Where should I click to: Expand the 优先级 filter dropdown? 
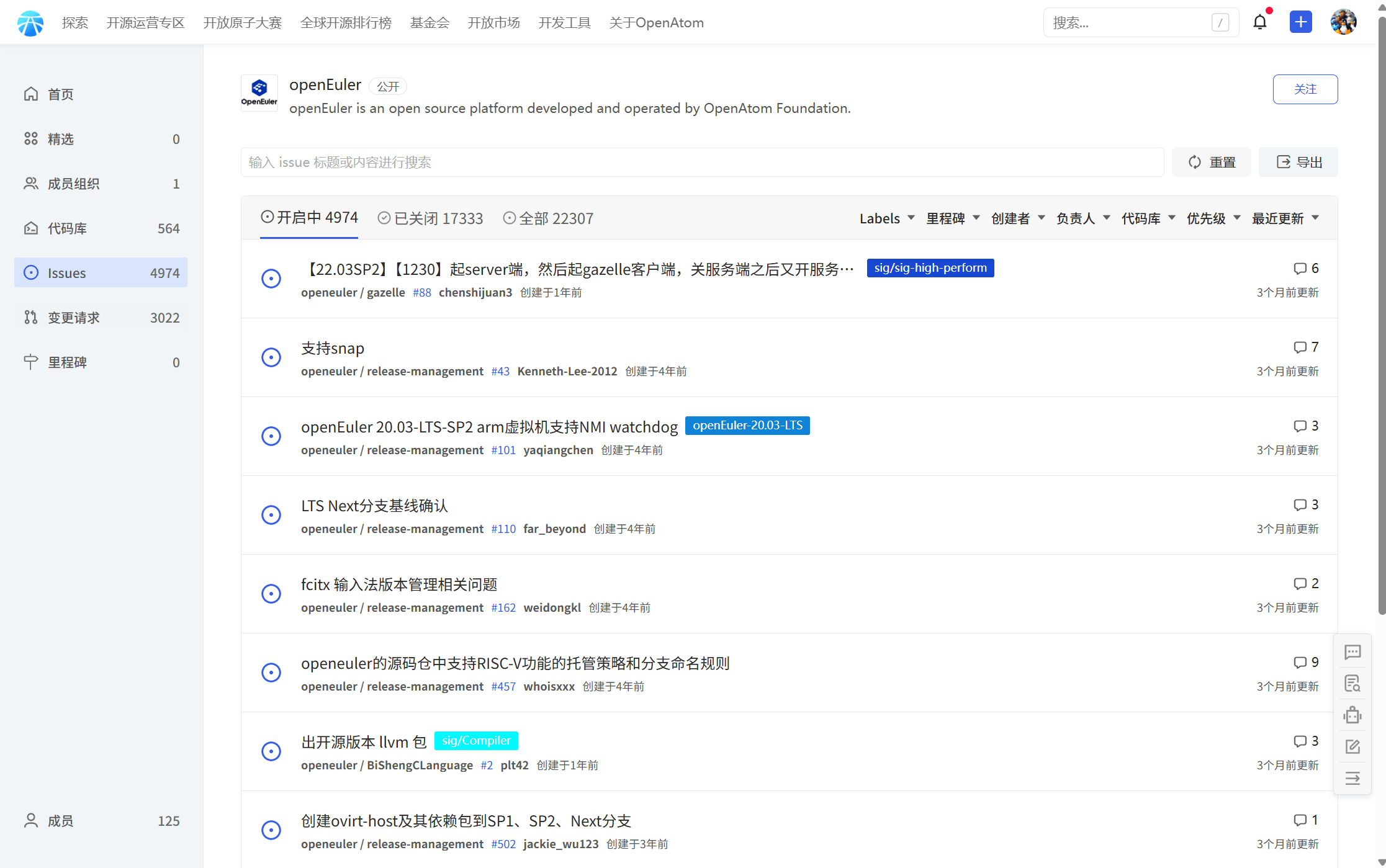1213,218
